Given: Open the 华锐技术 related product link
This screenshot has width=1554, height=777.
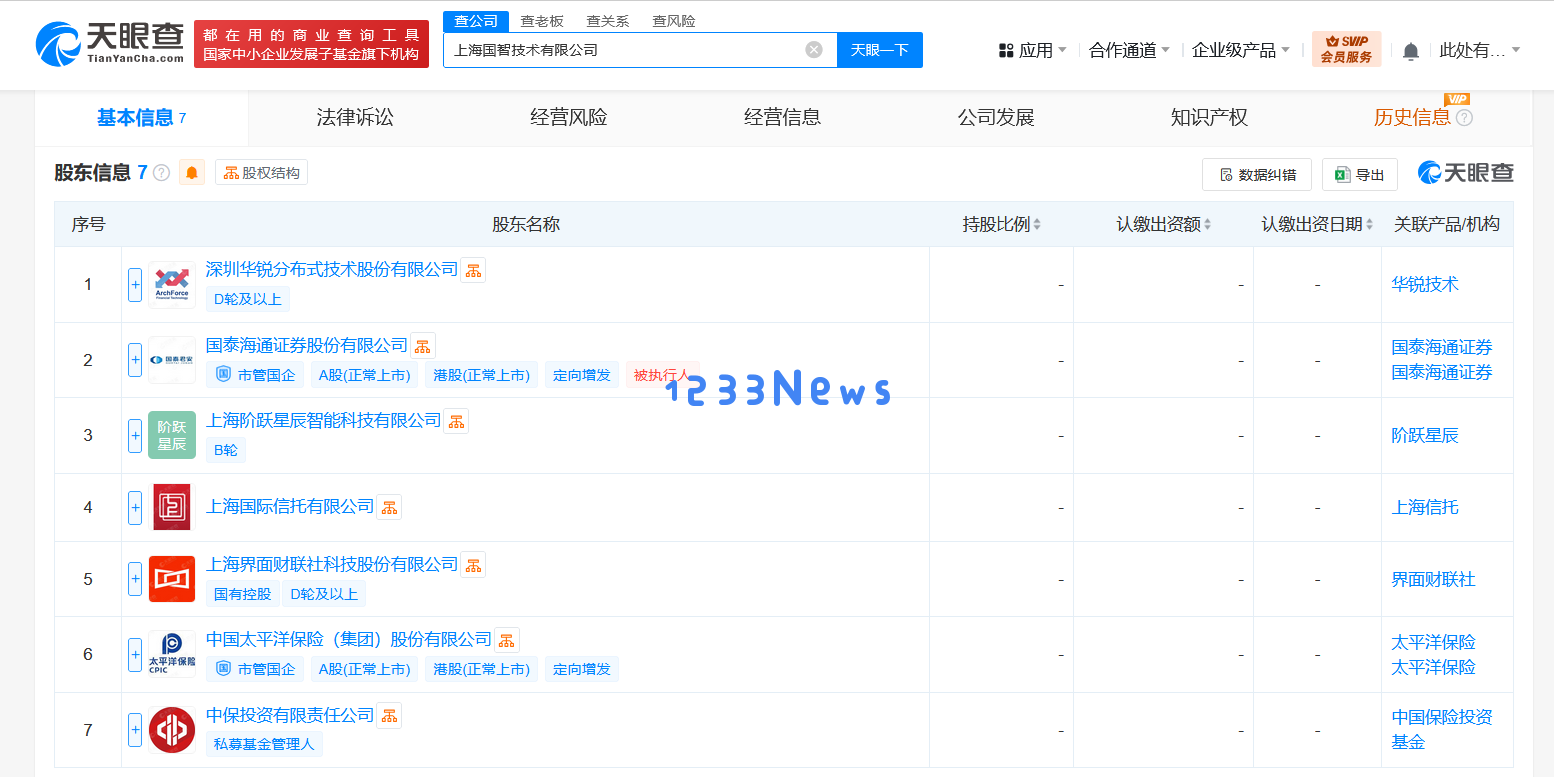Looking at the screenshot, I should click(1425, 285).
